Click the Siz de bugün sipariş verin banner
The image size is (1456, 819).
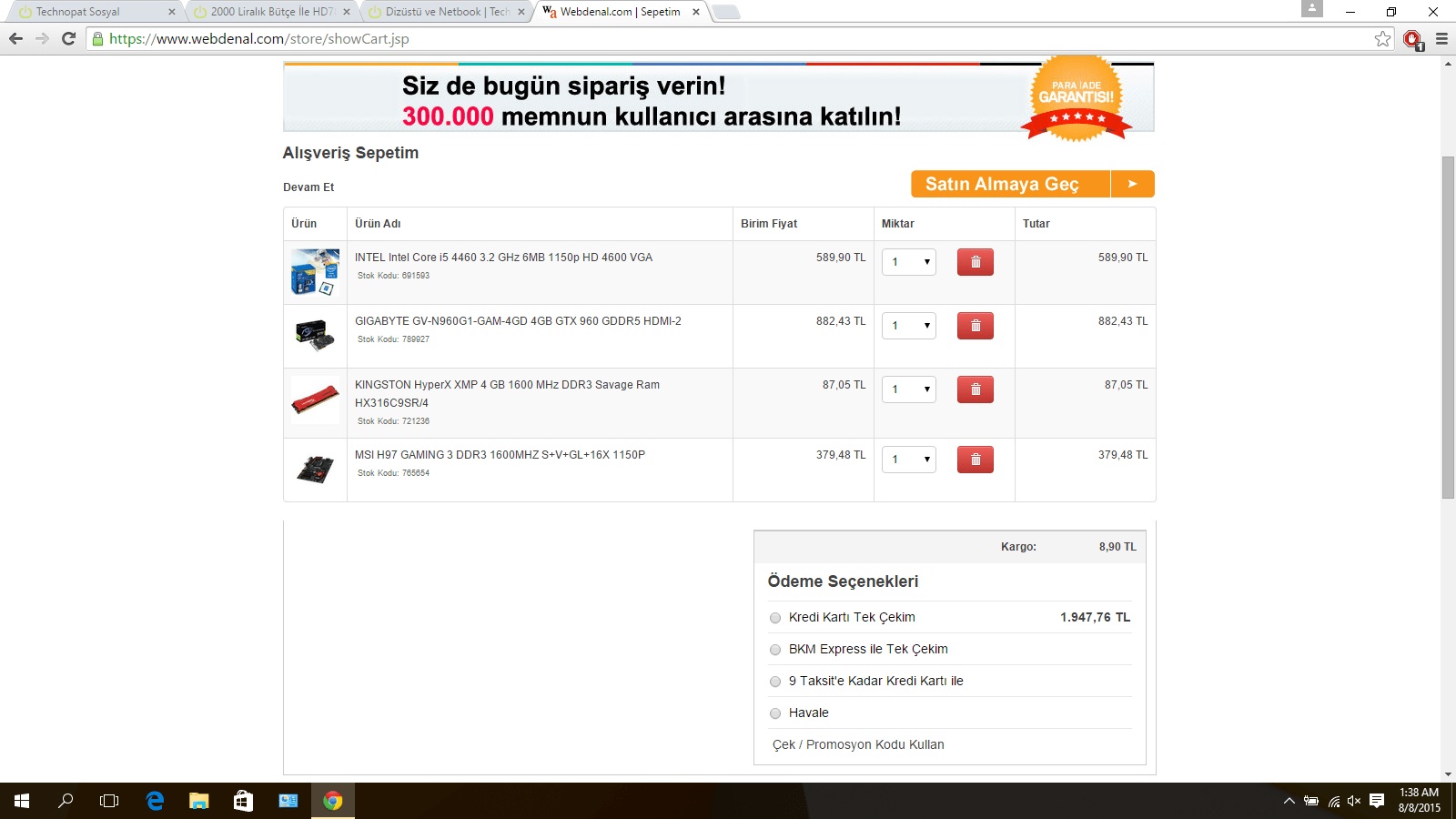pyautogui.click(x=719, y=98)
